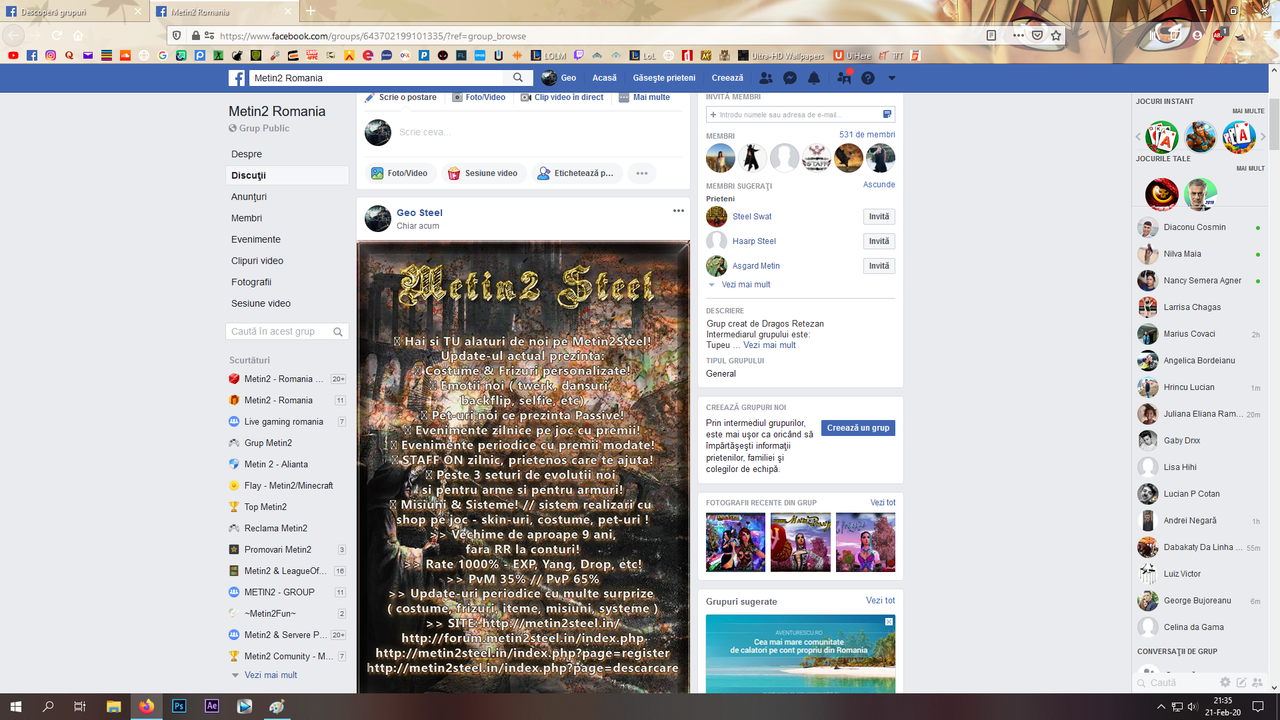Show next instant games arrow
This screenshot has width=1280, height=720.
(1261, 137)
